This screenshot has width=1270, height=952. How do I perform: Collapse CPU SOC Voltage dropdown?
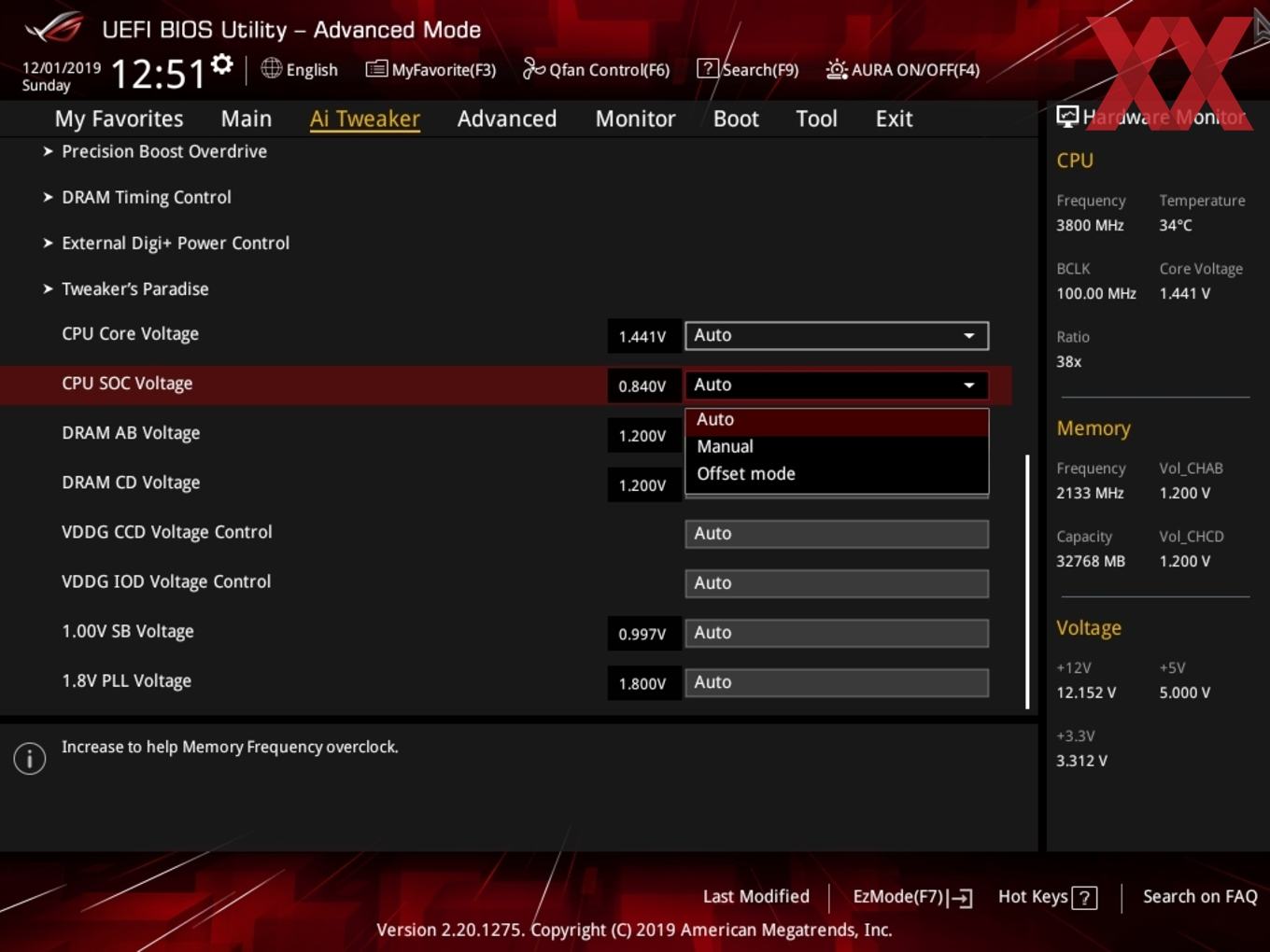click(x=837, y=385)
